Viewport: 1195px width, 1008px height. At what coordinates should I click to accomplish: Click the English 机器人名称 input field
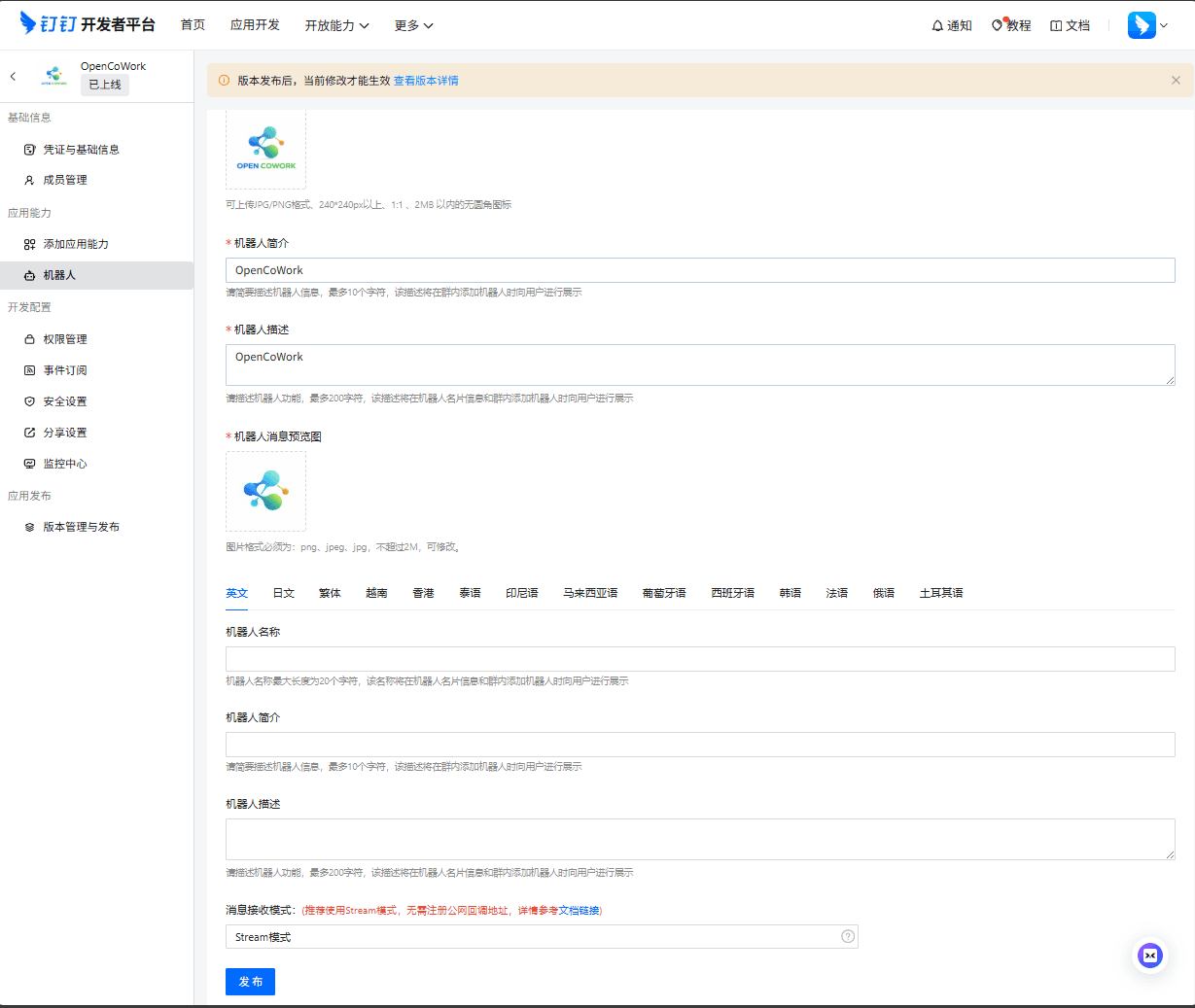(700, 659)
